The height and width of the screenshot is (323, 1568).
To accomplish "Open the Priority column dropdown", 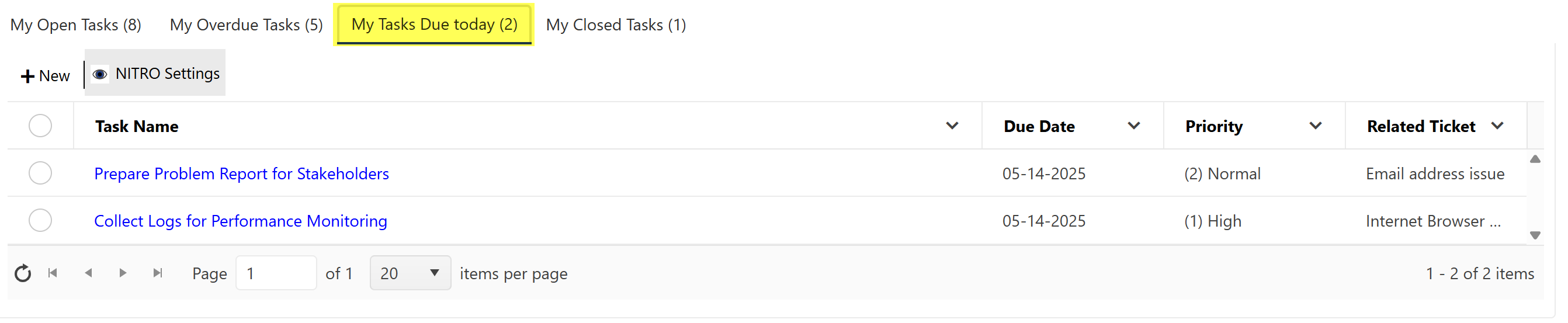I will (x=1316, y=126).
